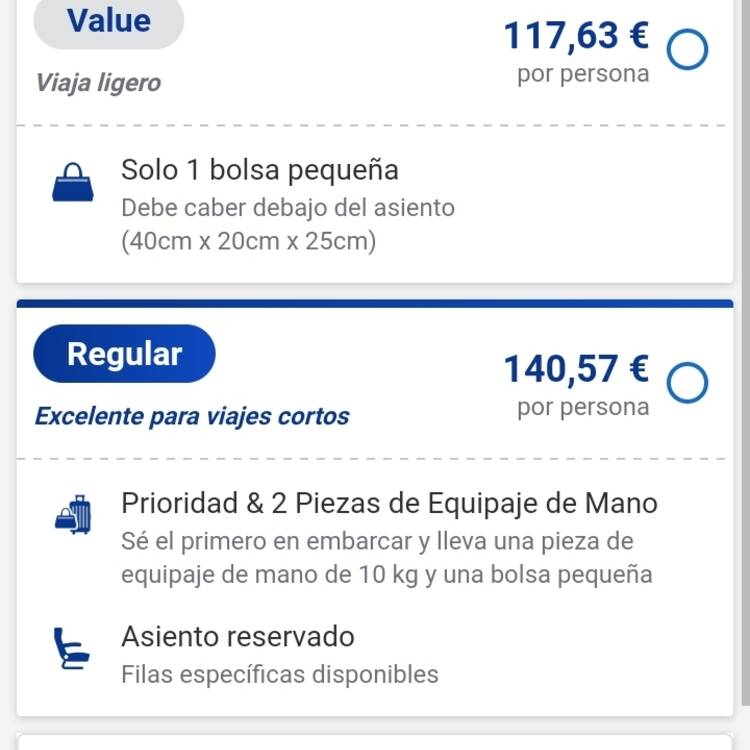
Task: Click 'Prioridad & 2 Piezas de Equipaje' heading
Action: 389,503
